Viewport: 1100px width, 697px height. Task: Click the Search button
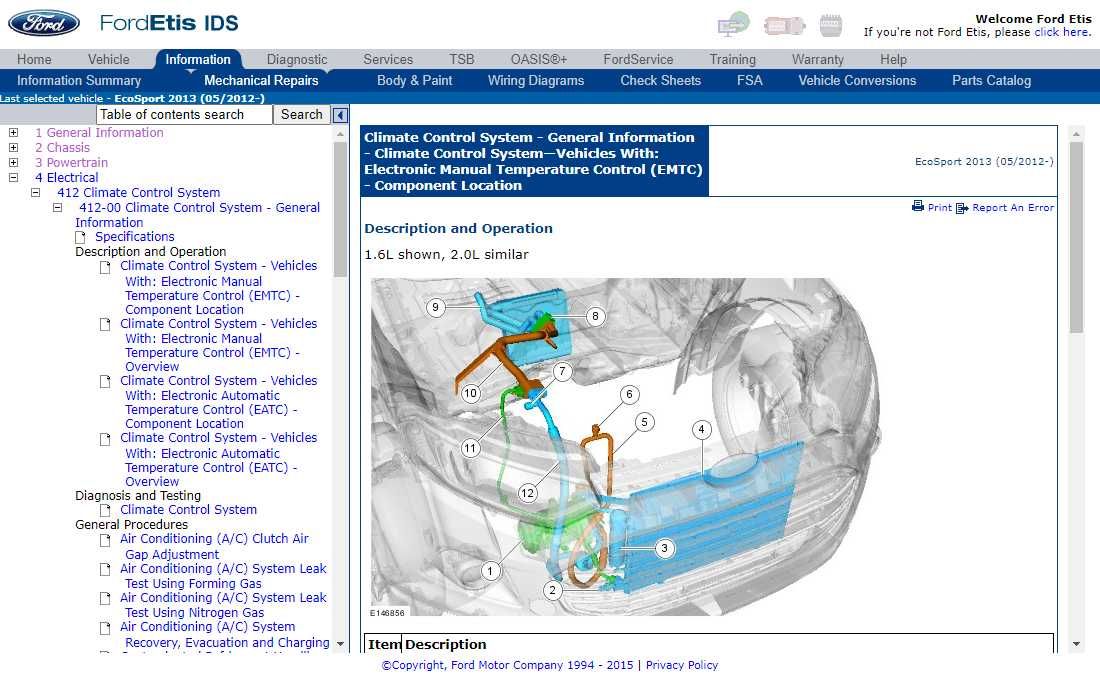[x=302, y=114]
